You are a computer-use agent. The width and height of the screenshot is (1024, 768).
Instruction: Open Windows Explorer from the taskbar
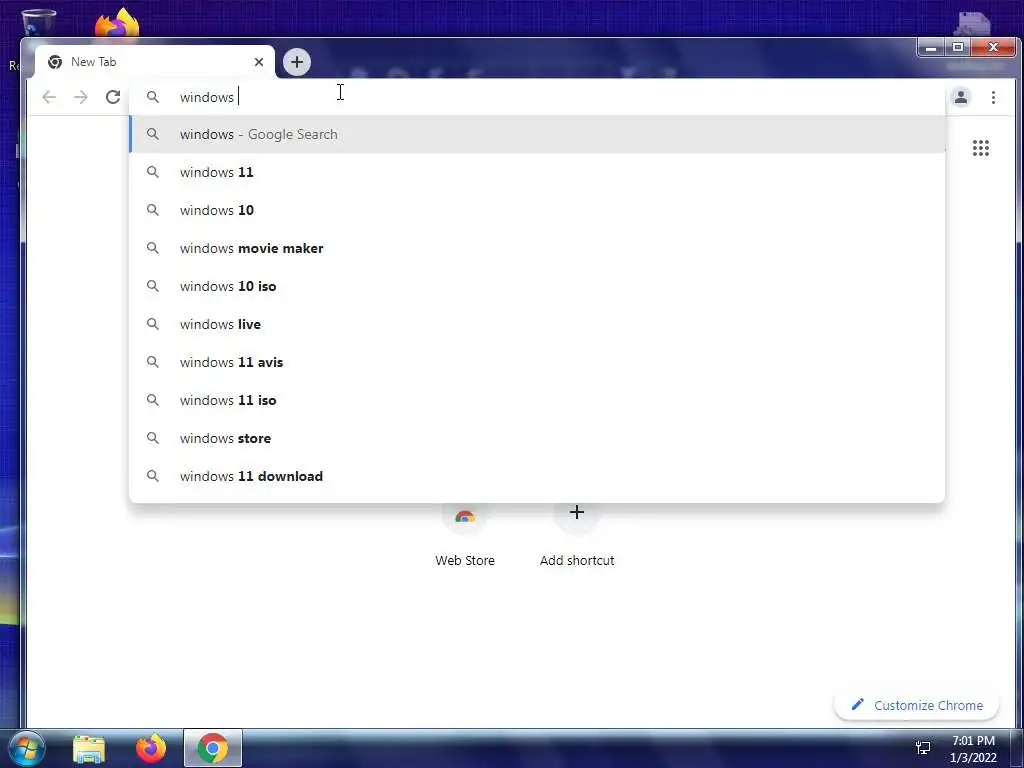coord(89,748)
